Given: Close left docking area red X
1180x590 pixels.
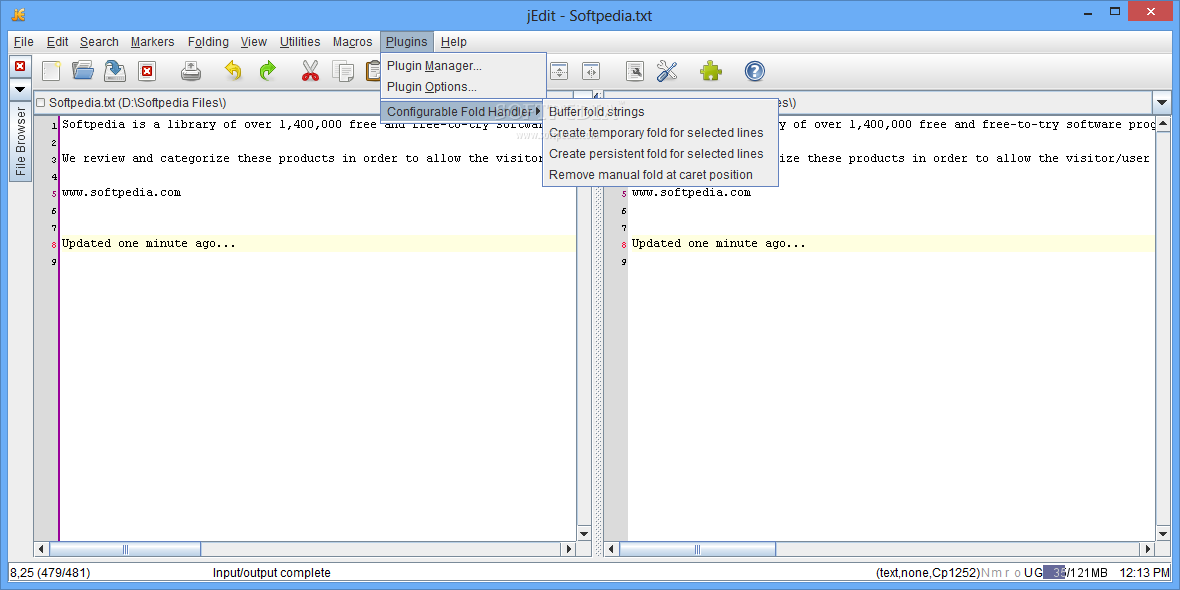Looking at the screenshot, I should pyautogui.click(x=20, y=66).
